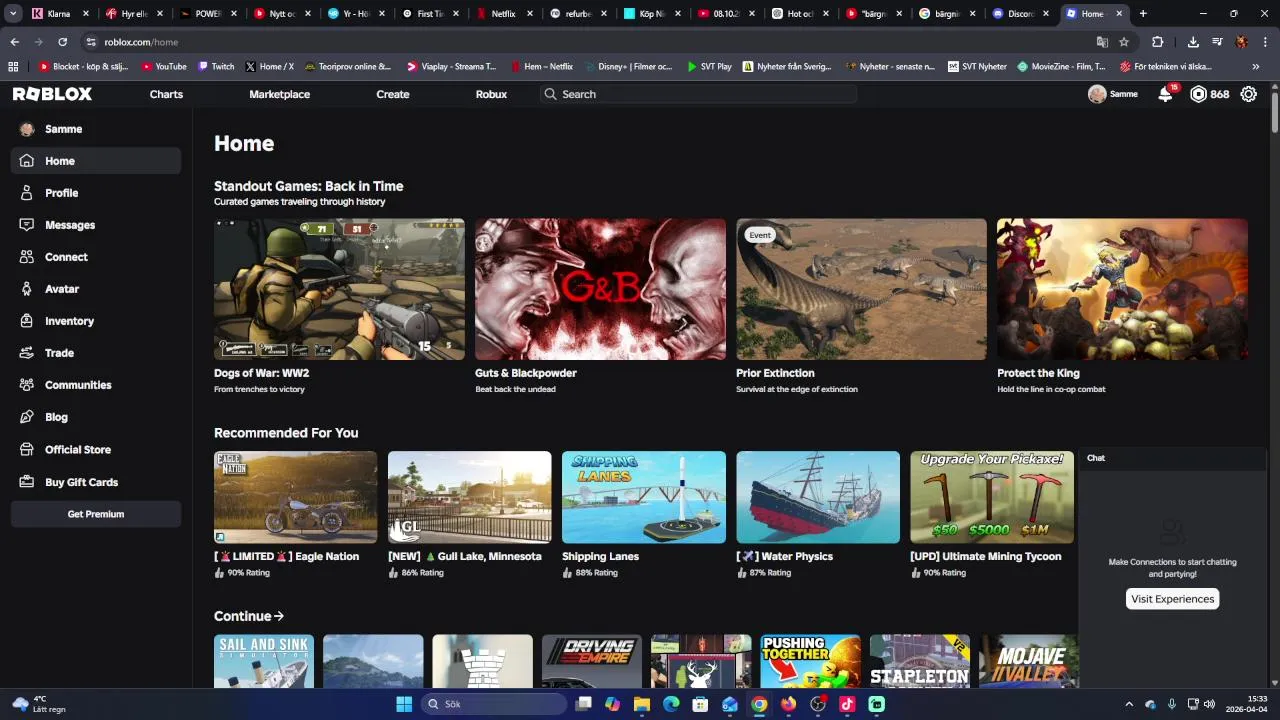Click the browser address bar
The height and width of the screenshot is (720, 1280).
[x=590, y=42]
